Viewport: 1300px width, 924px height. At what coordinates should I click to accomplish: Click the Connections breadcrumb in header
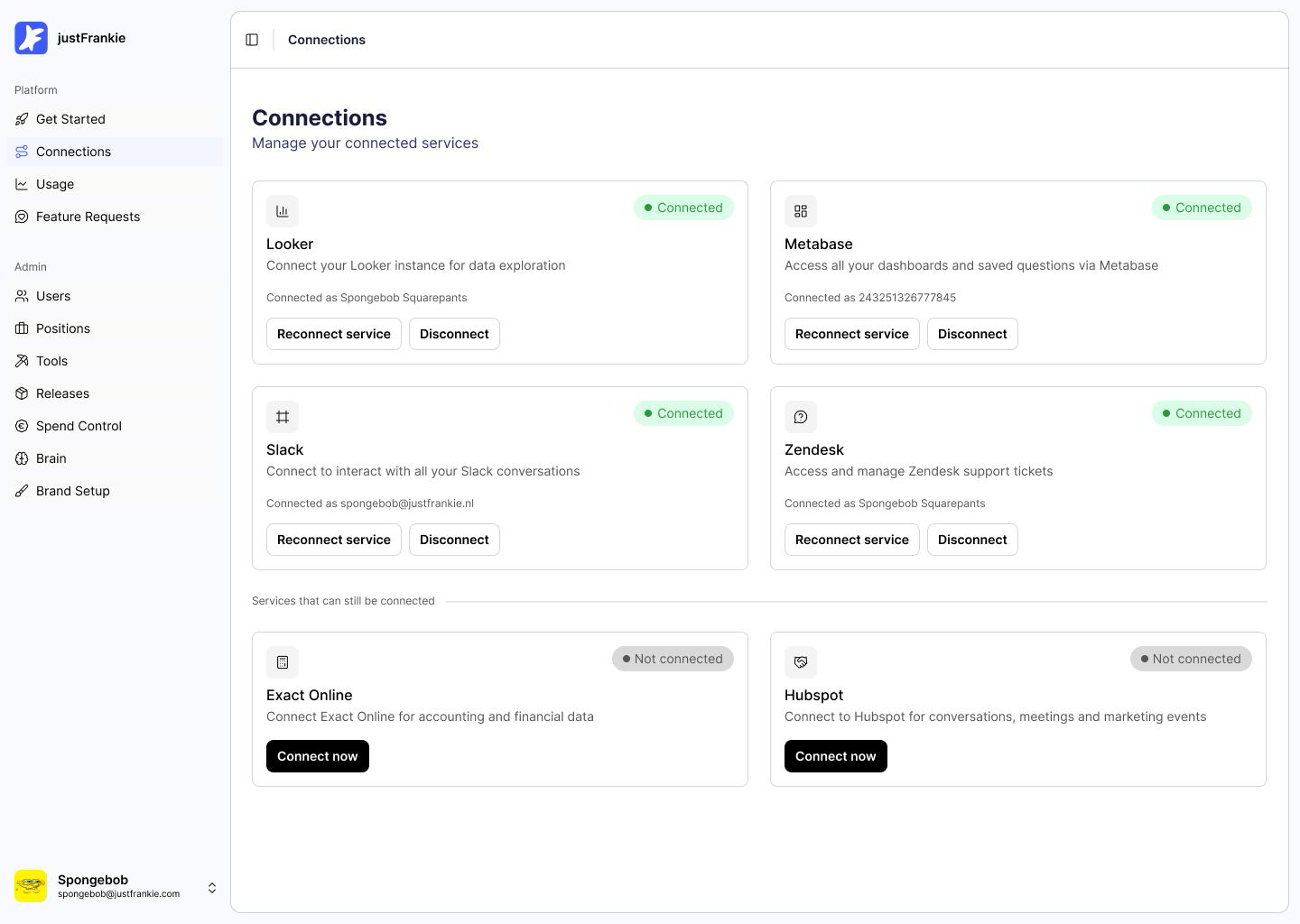(x=327, y=40)
